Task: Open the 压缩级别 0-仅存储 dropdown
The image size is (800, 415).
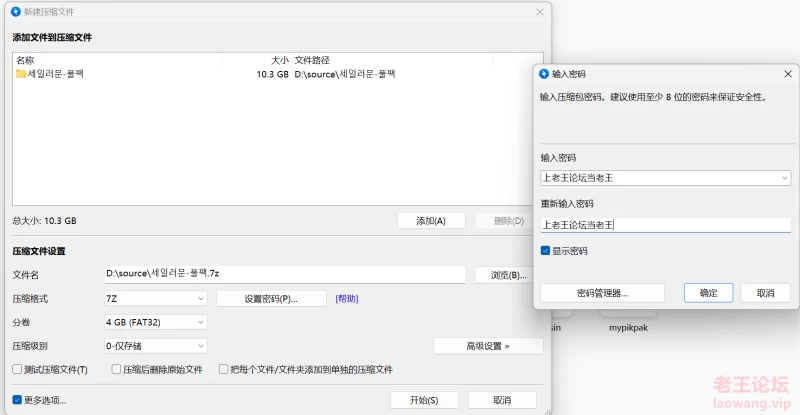Action: tap(156, 346)
